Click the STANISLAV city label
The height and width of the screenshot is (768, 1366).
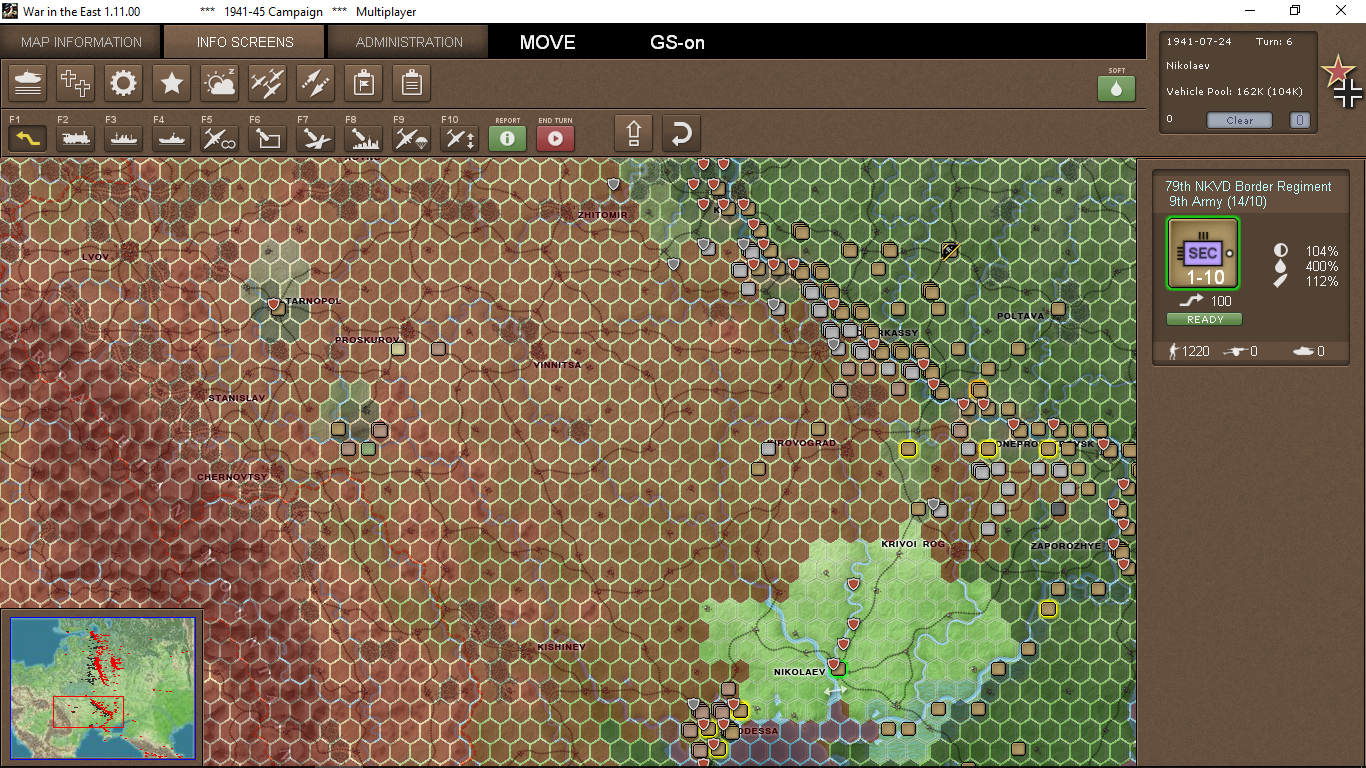point(237,398)
